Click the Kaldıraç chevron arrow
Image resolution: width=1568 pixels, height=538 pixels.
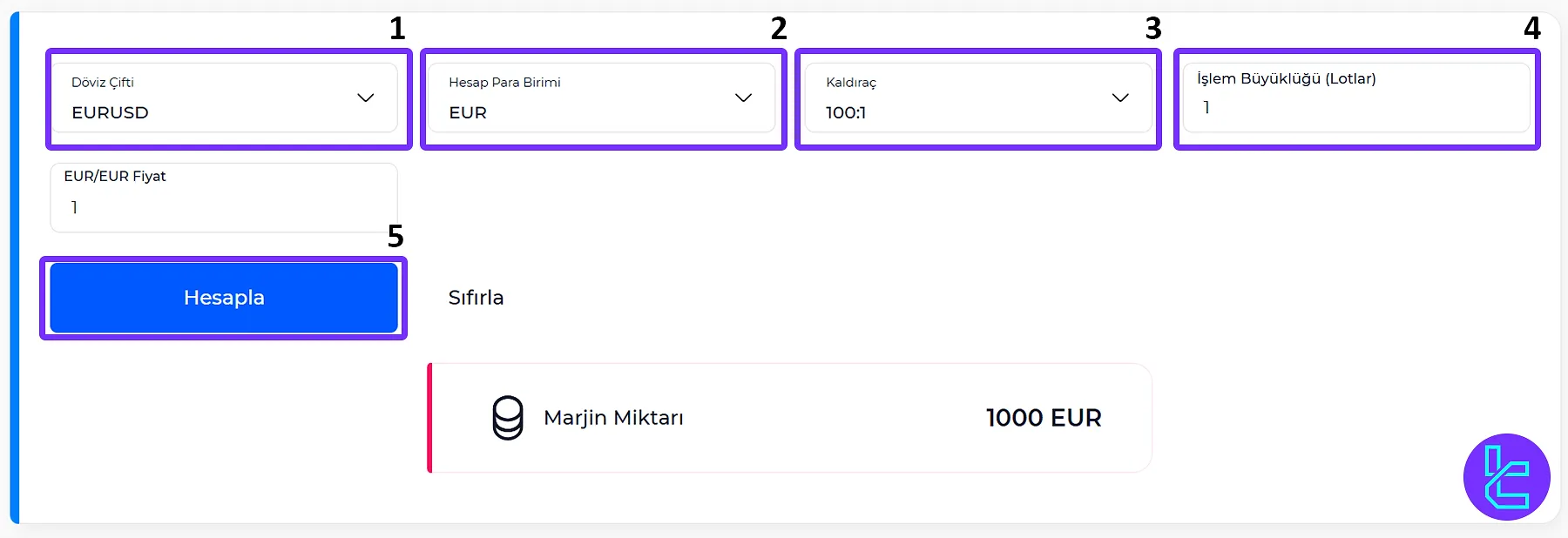point(1120,98)
